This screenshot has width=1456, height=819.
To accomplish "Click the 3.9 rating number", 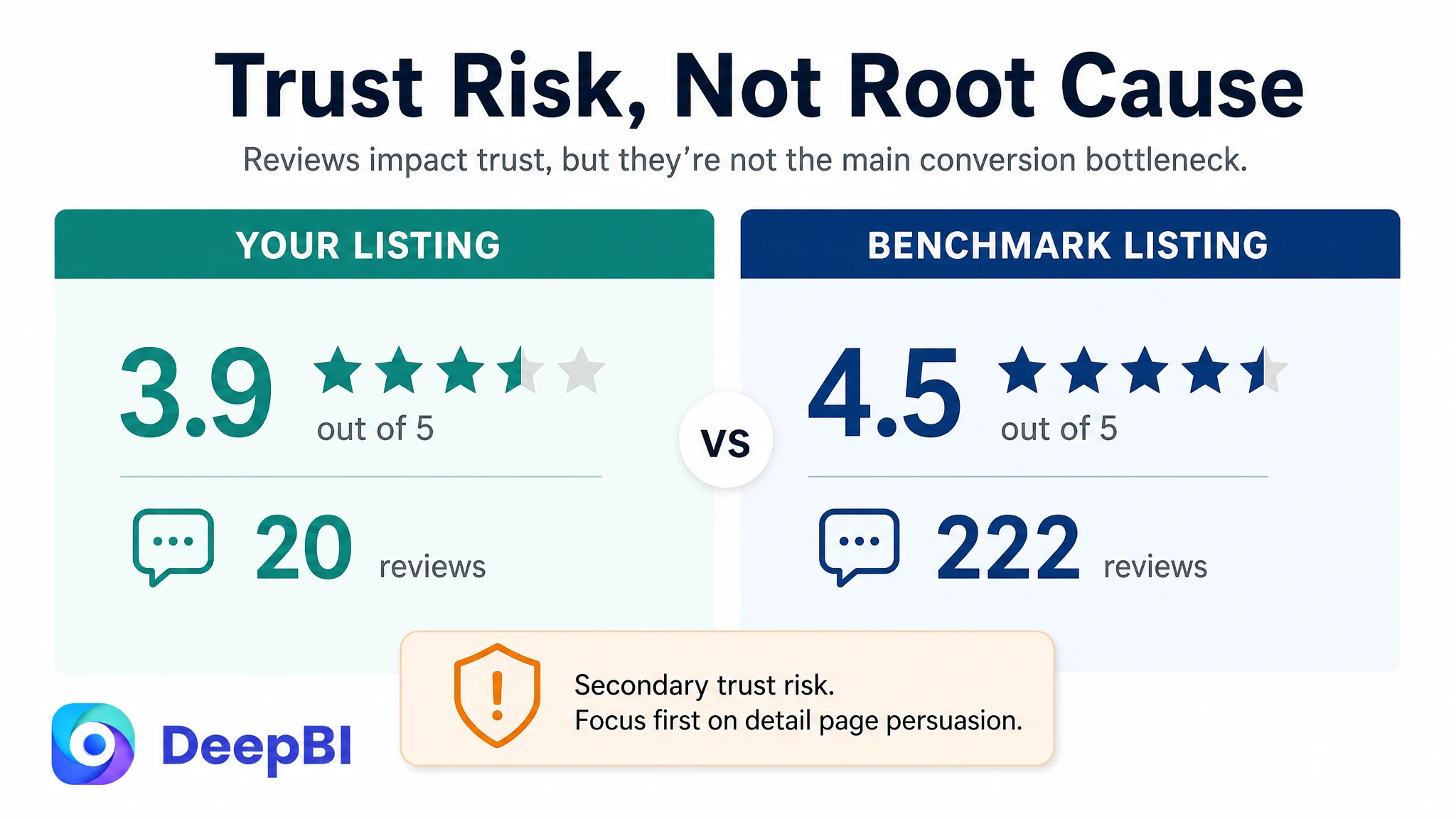I will pos(196,393).
